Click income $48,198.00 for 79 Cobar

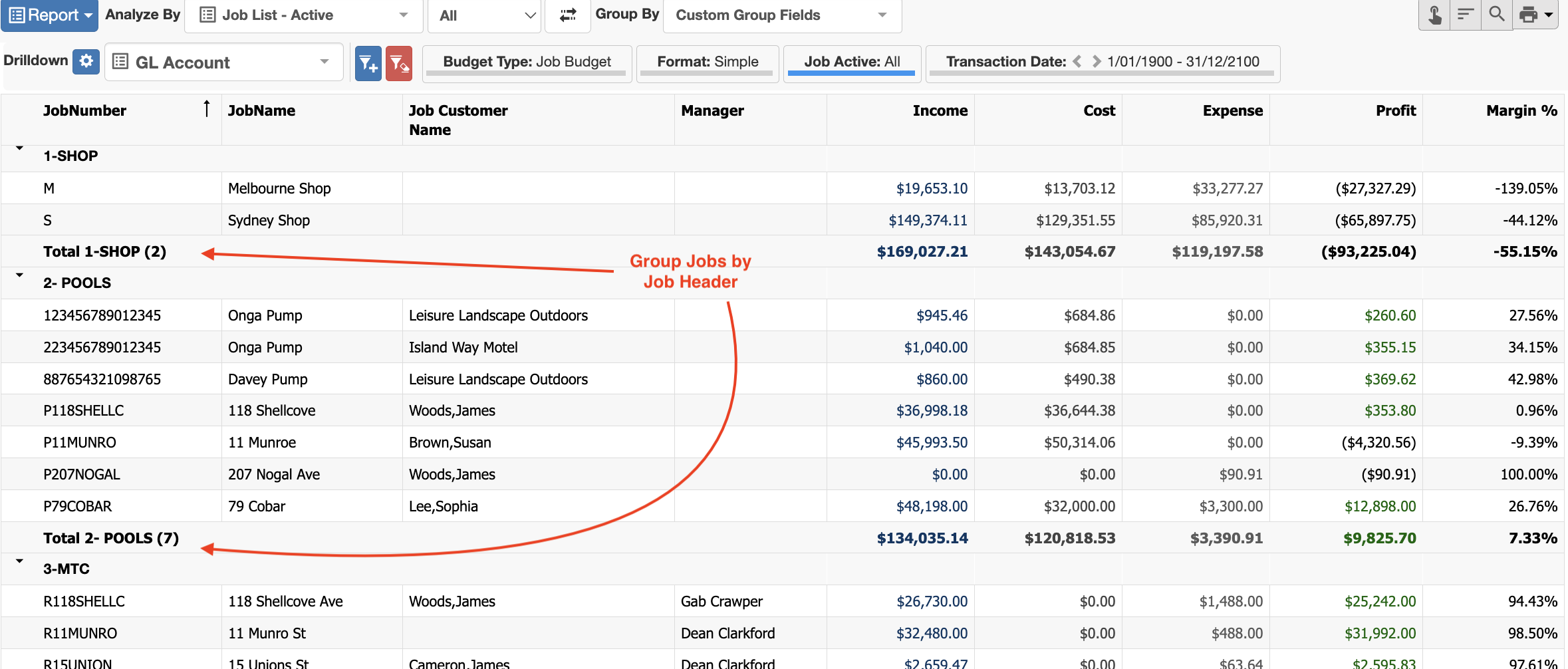pos(932,506)
